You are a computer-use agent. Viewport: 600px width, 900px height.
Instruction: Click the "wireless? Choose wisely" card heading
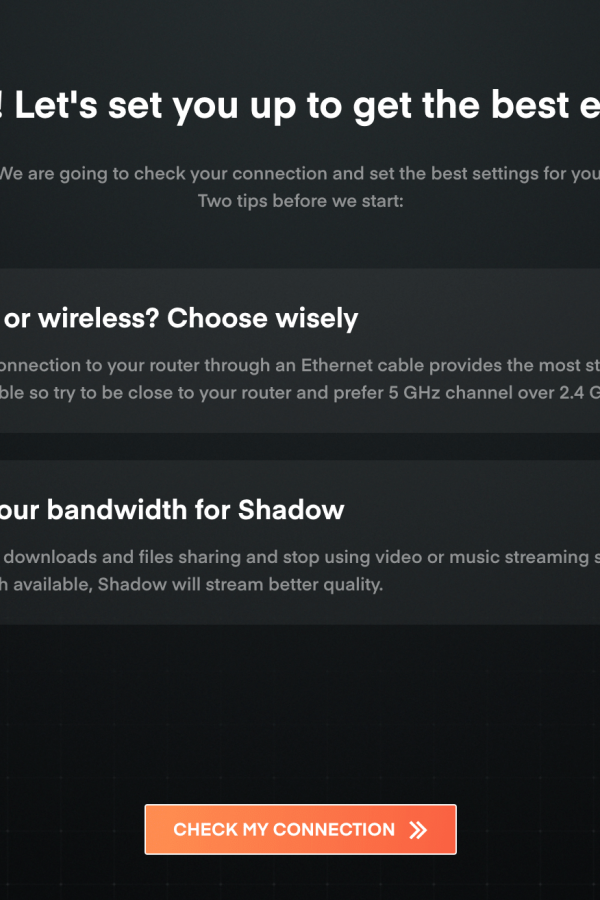coord(181,318)
